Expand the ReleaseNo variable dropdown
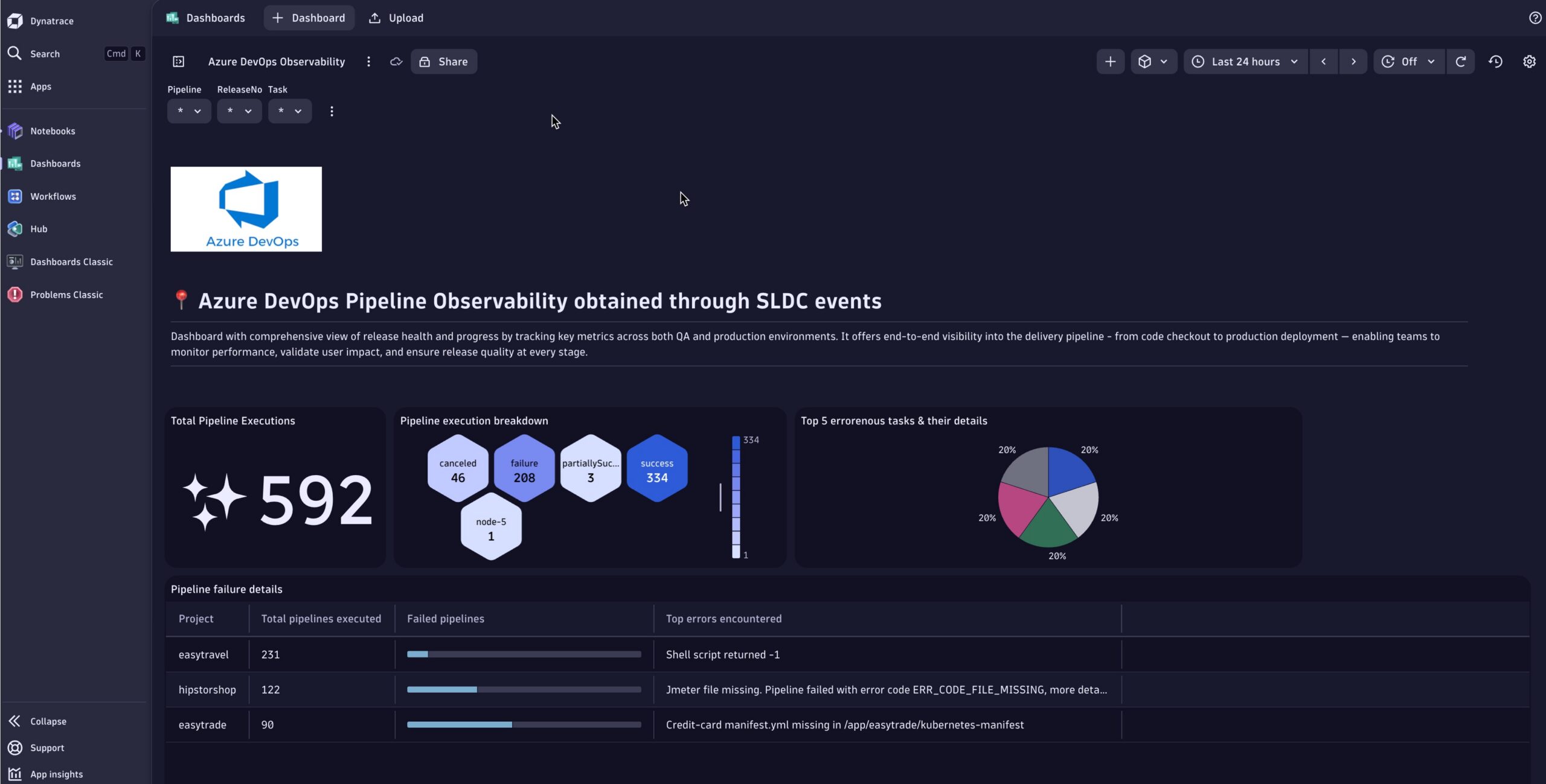 click(x=239, y=111)
